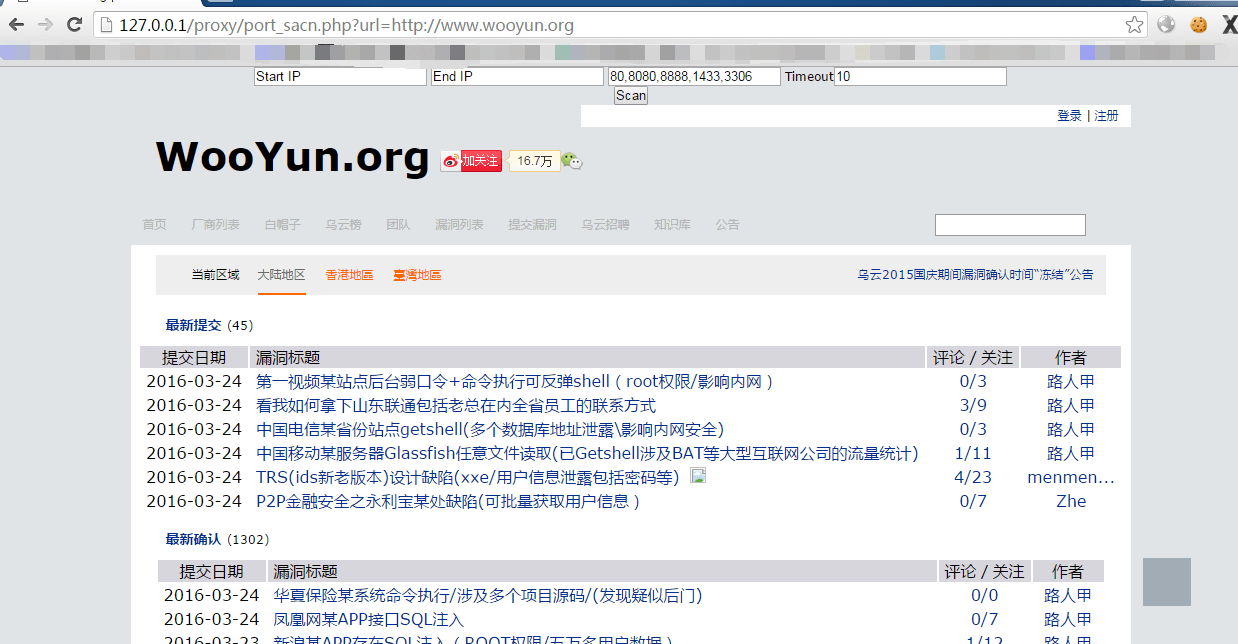Click the 1/11 comment count
1238x644 pixels.
tap(973, 453)
